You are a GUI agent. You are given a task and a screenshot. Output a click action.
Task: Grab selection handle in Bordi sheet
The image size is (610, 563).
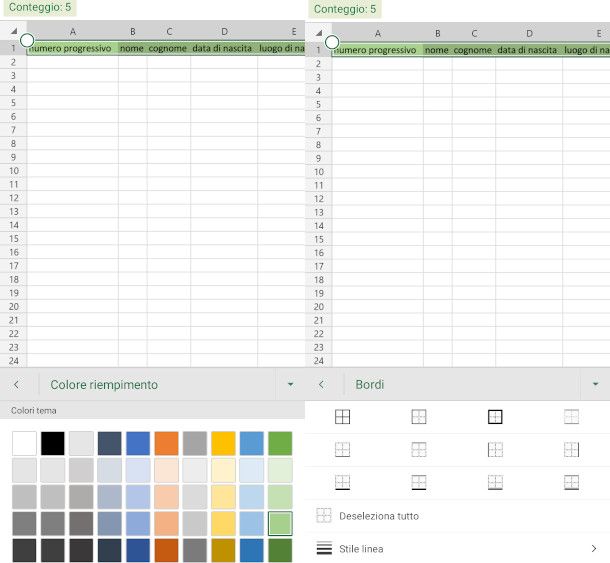[x=332, y=42]
